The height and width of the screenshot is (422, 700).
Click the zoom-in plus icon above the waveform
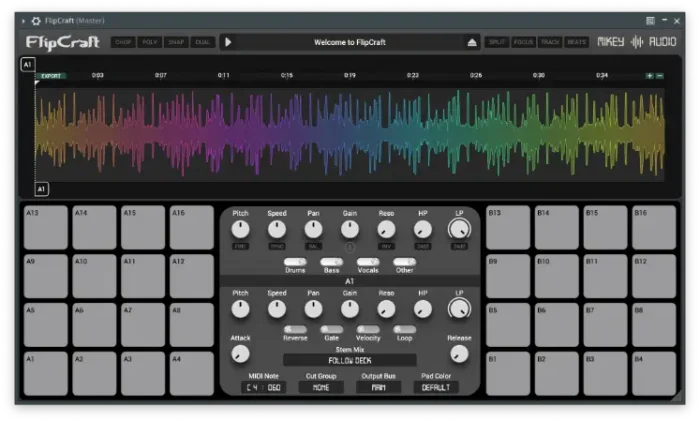(650, 75)
